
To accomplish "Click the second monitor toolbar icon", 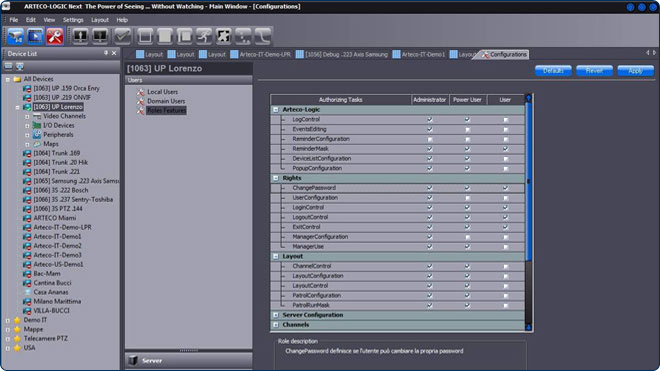I will click(x=100, y=36).
